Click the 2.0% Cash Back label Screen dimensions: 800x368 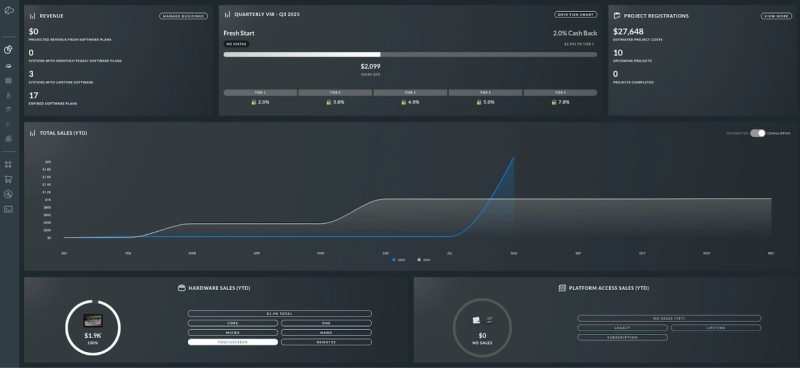[575, 33]
